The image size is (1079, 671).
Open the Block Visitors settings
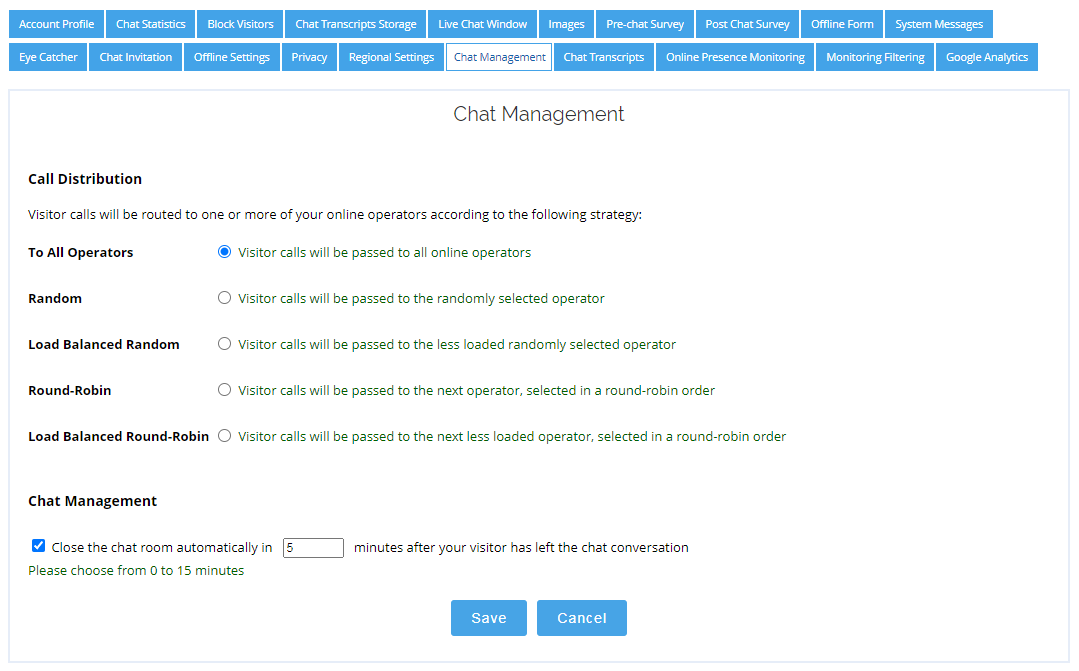tap(239, 23)
